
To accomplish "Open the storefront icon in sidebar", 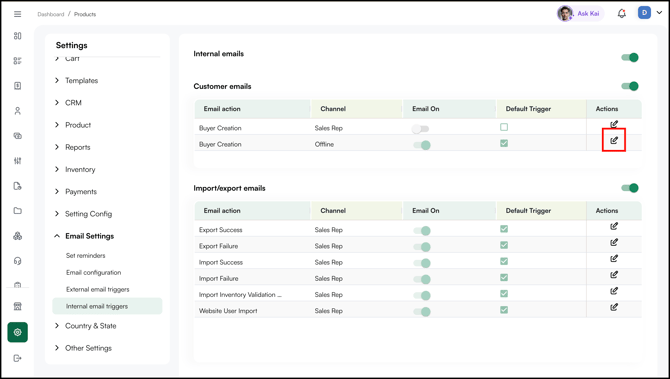I will click(x=18, y=306).
